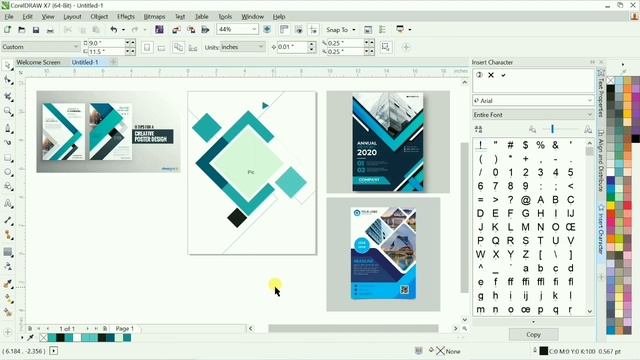Toggle the Show Grid button
The width and height of the screenshot is (640, 360).
click(x=299, y=29)
